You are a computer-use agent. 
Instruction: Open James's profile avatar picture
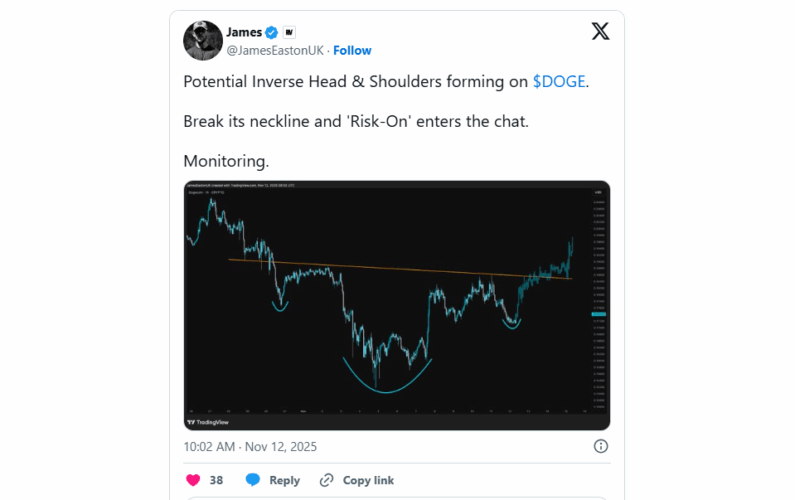[203, 40]
